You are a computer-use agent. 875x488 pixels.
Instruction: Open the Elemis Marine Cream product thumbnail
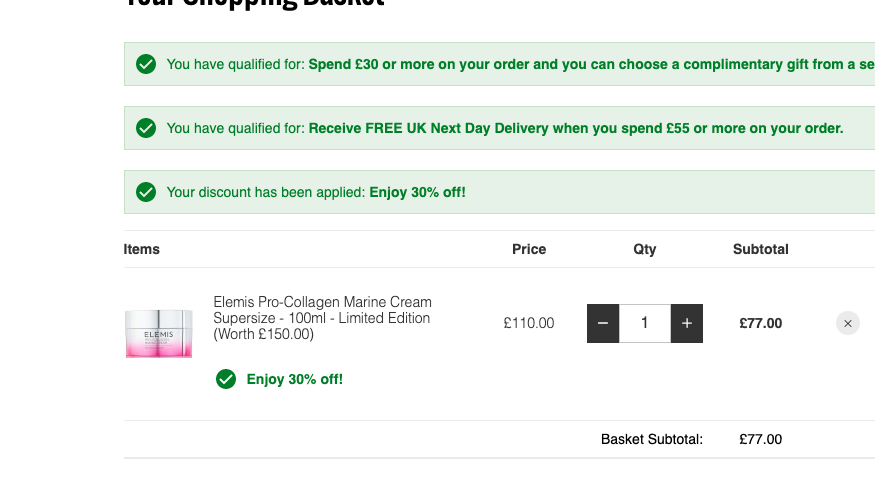tap(158, 333)
